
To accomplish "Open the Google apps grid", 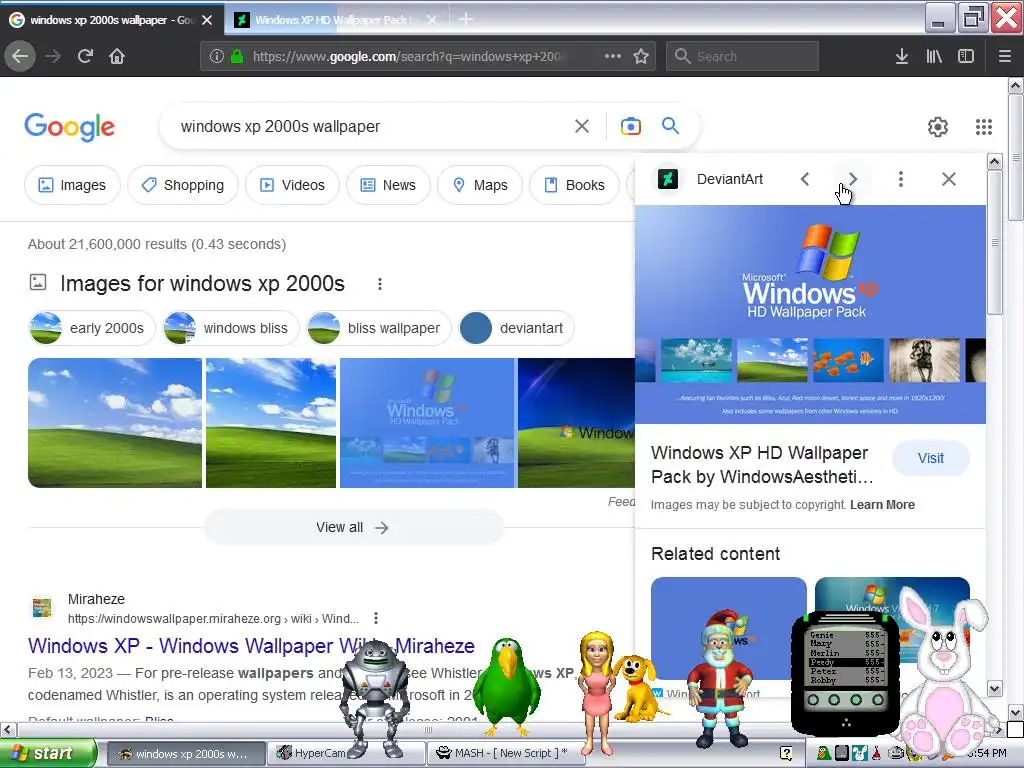I will 984,127.
